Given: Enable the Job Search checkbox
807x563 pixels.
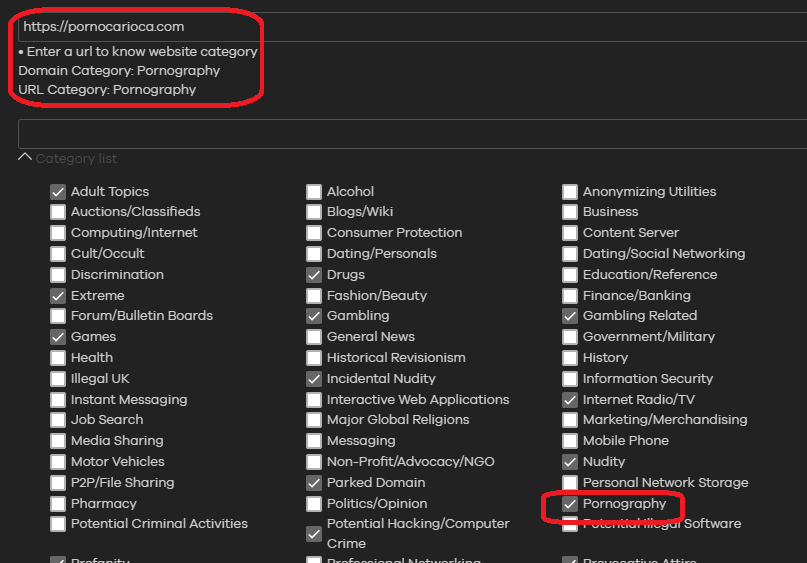Looking at the screenshot, I should click(58, 420).
